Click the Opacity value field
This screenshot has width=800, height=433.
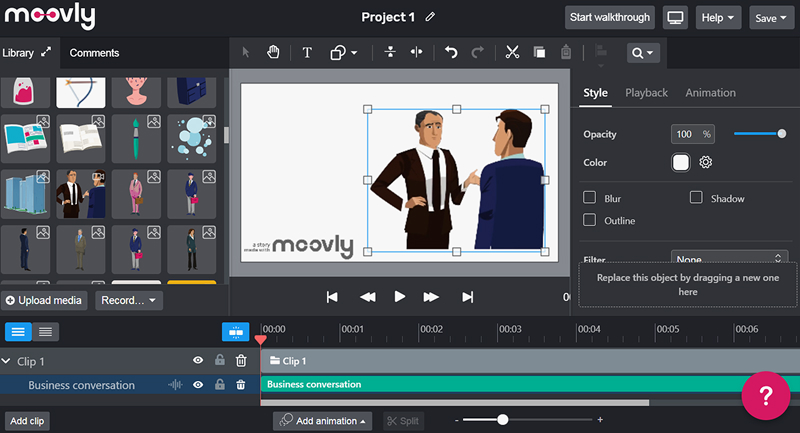tap(692, 134)
